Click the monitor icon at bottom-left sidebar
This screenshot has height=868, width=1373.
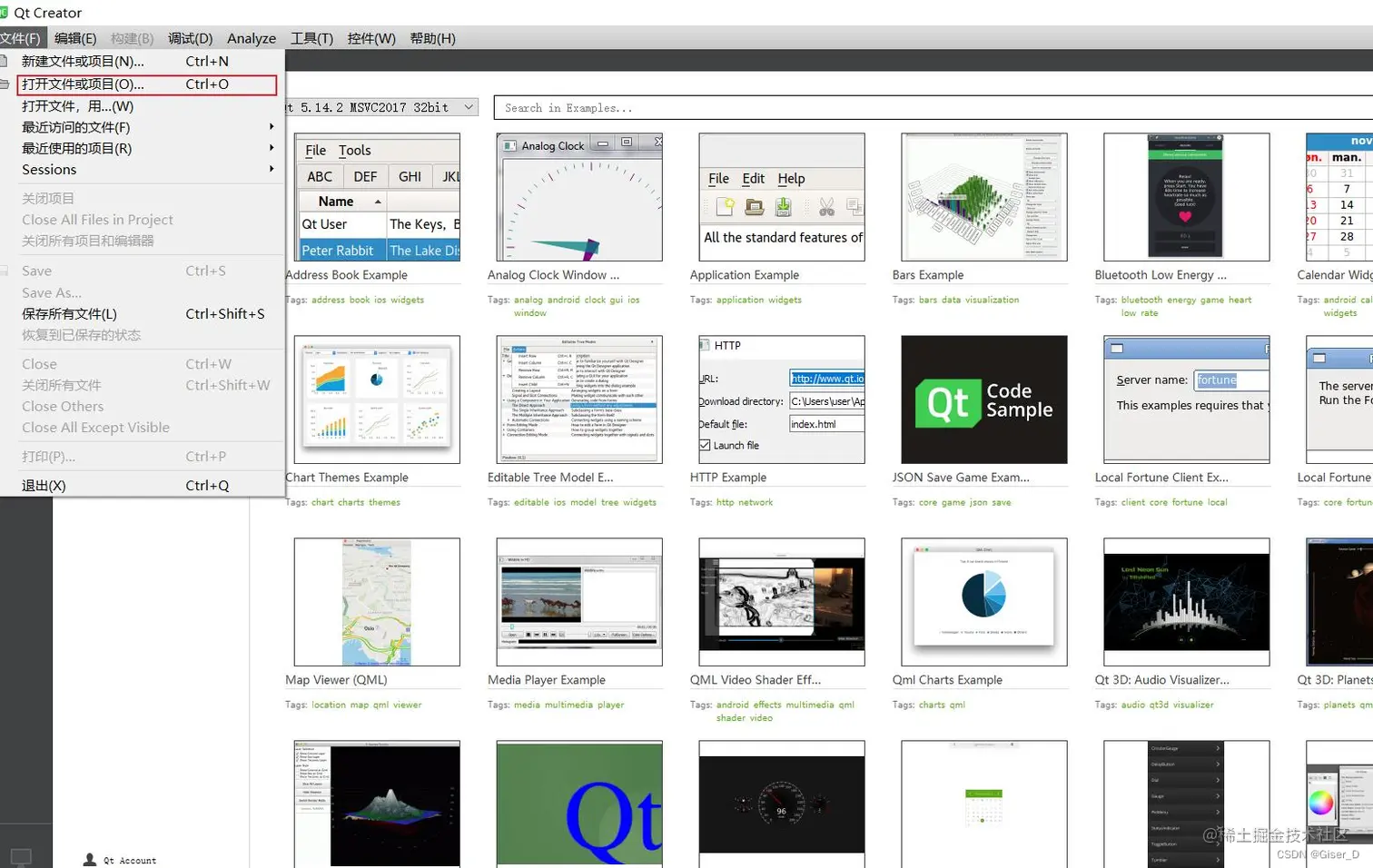pyautogui.click(x=21, y=856)
